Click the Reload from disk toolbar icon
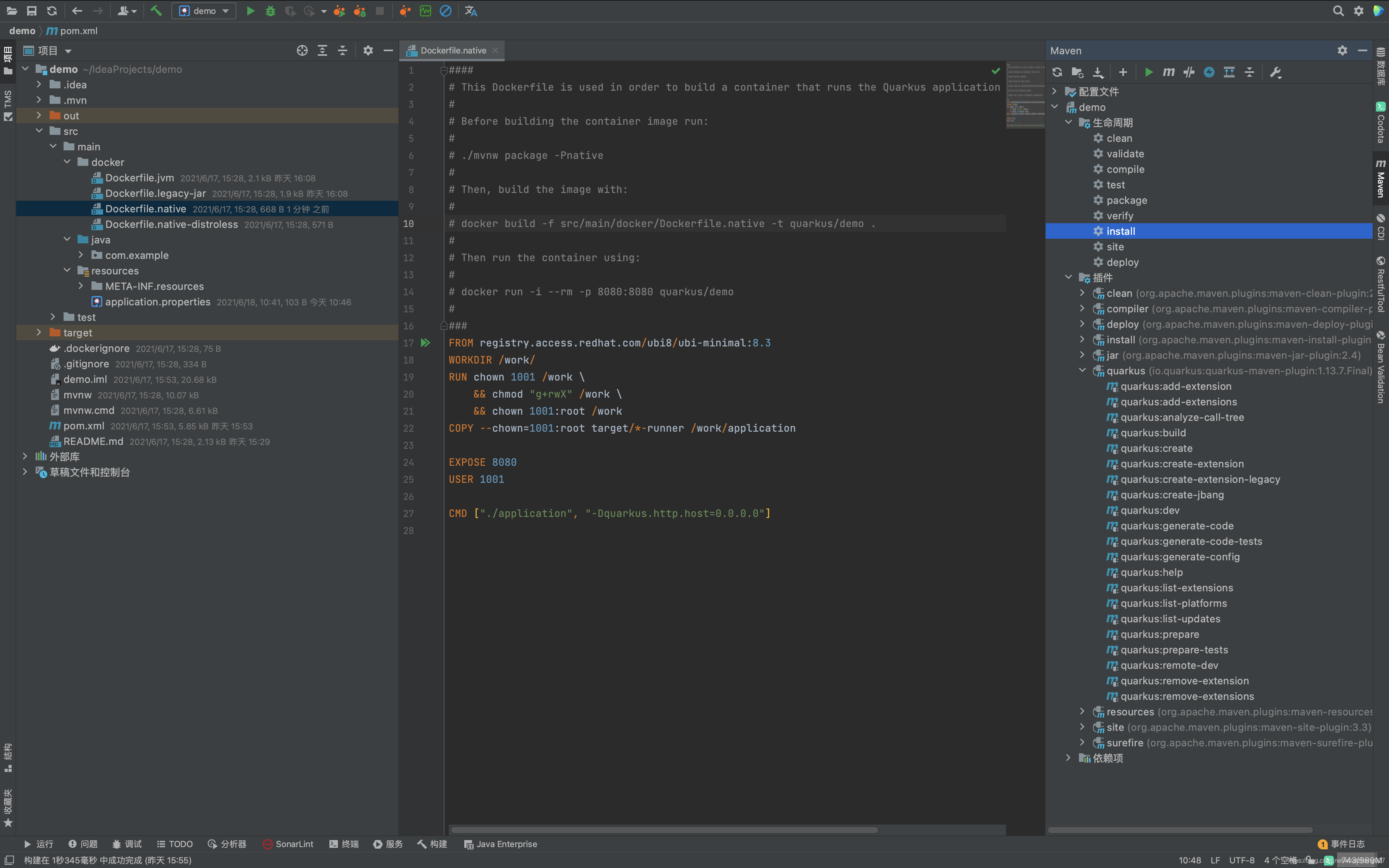 [52, 11]
